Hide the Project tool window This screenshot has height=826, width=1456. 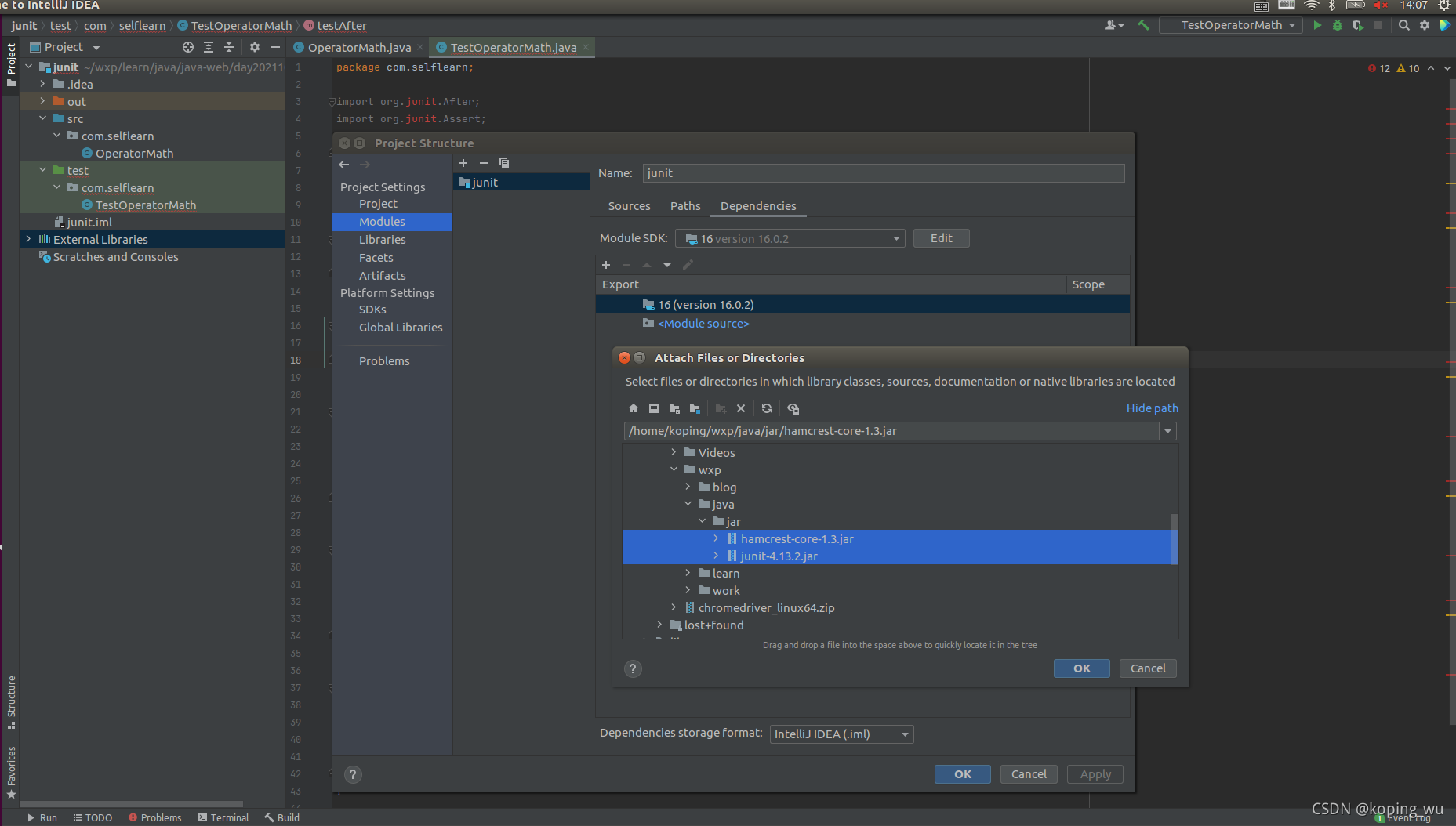point(275,47)
